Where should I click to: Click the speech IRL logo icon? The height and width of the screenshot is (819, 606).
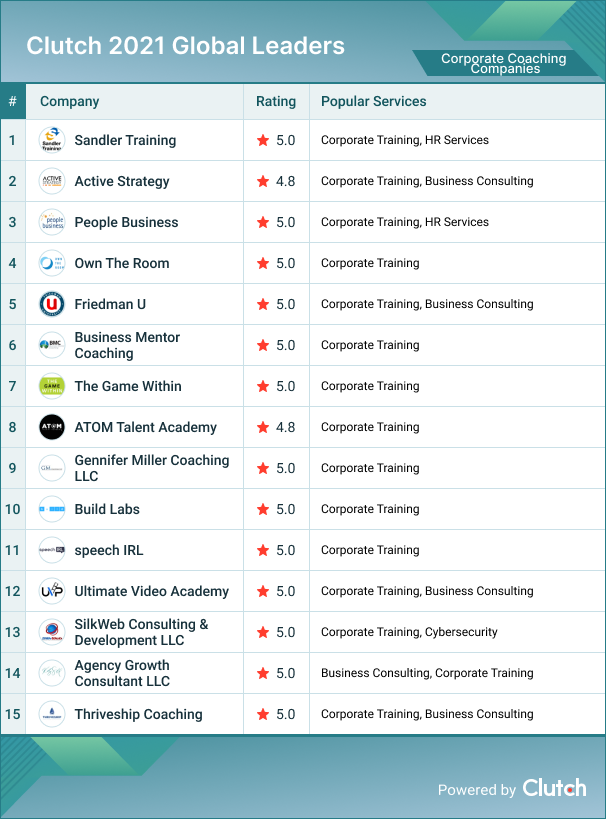pyautogui.click(x=52, y=550)
